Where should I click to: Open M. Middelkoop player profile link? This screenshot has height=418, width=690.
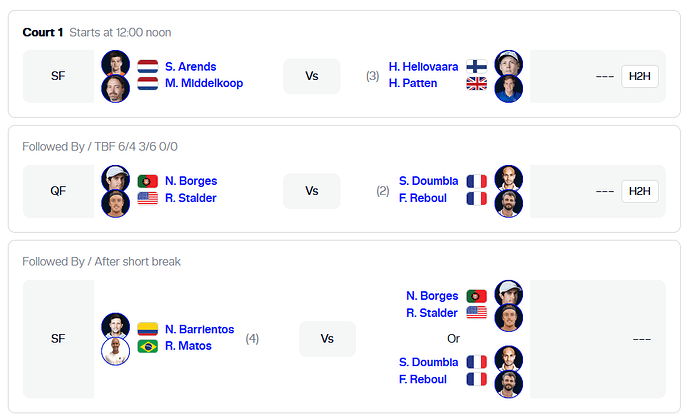(x=204, y=83)
